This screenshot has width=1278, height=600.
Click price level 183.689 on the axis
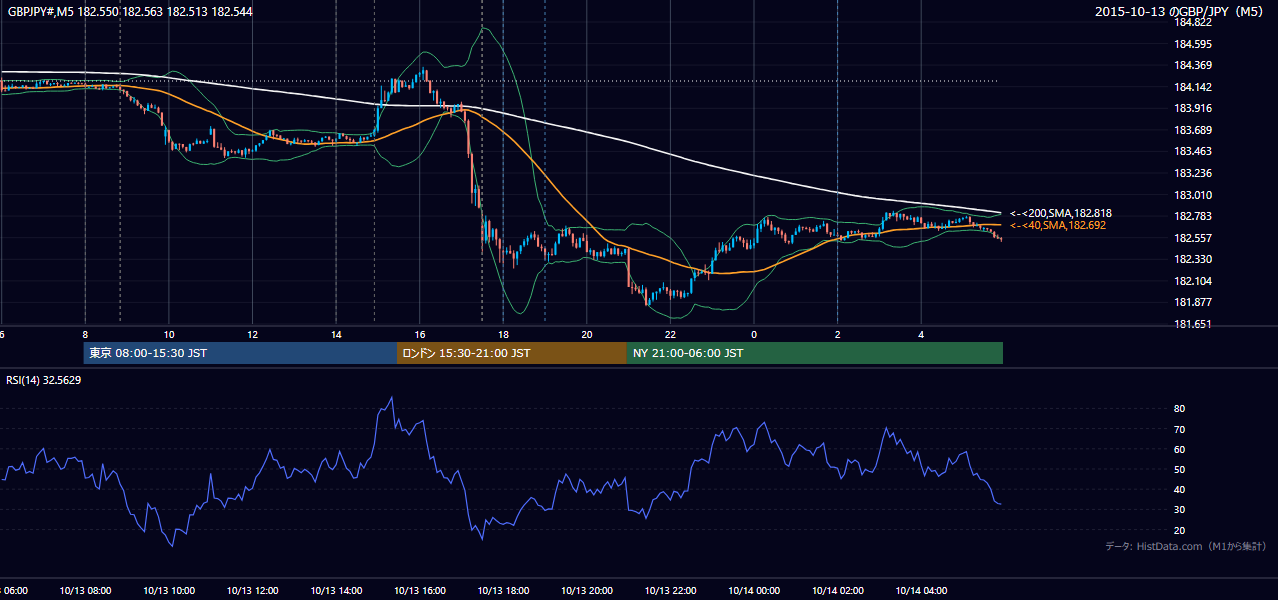click(1193, 130)
